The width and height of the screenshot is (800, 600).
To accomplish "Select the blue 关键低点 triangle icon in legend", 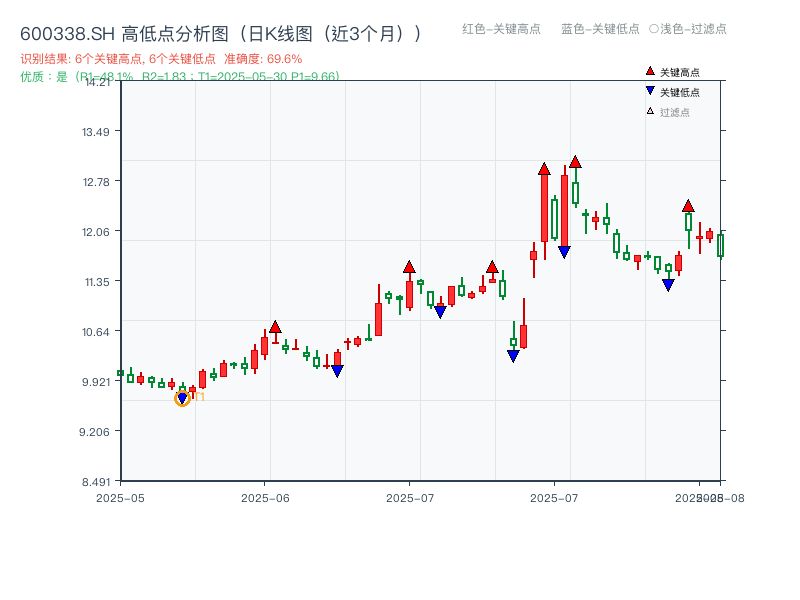I will coord(648,91).
